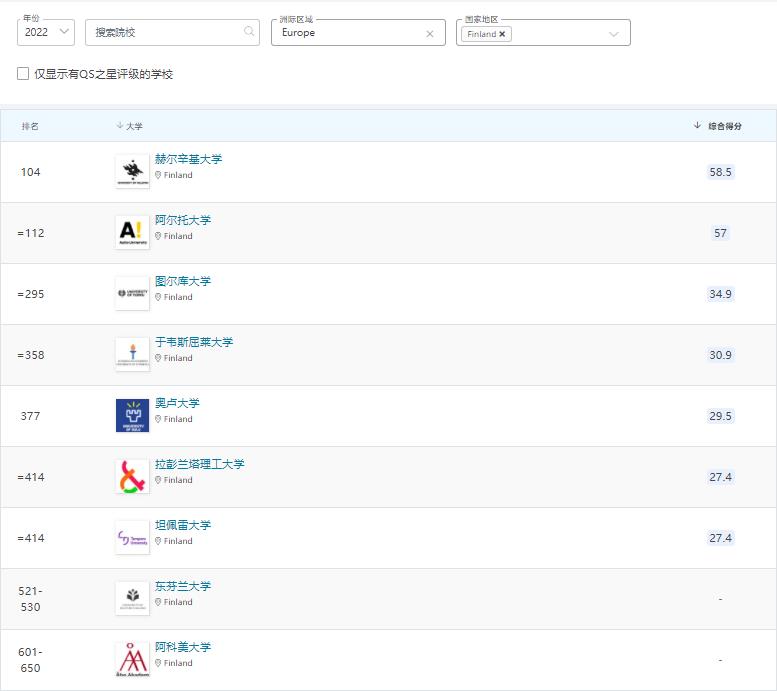
Task: Open the 于韦斯屈莱大学 link
Action: point(194,342)
